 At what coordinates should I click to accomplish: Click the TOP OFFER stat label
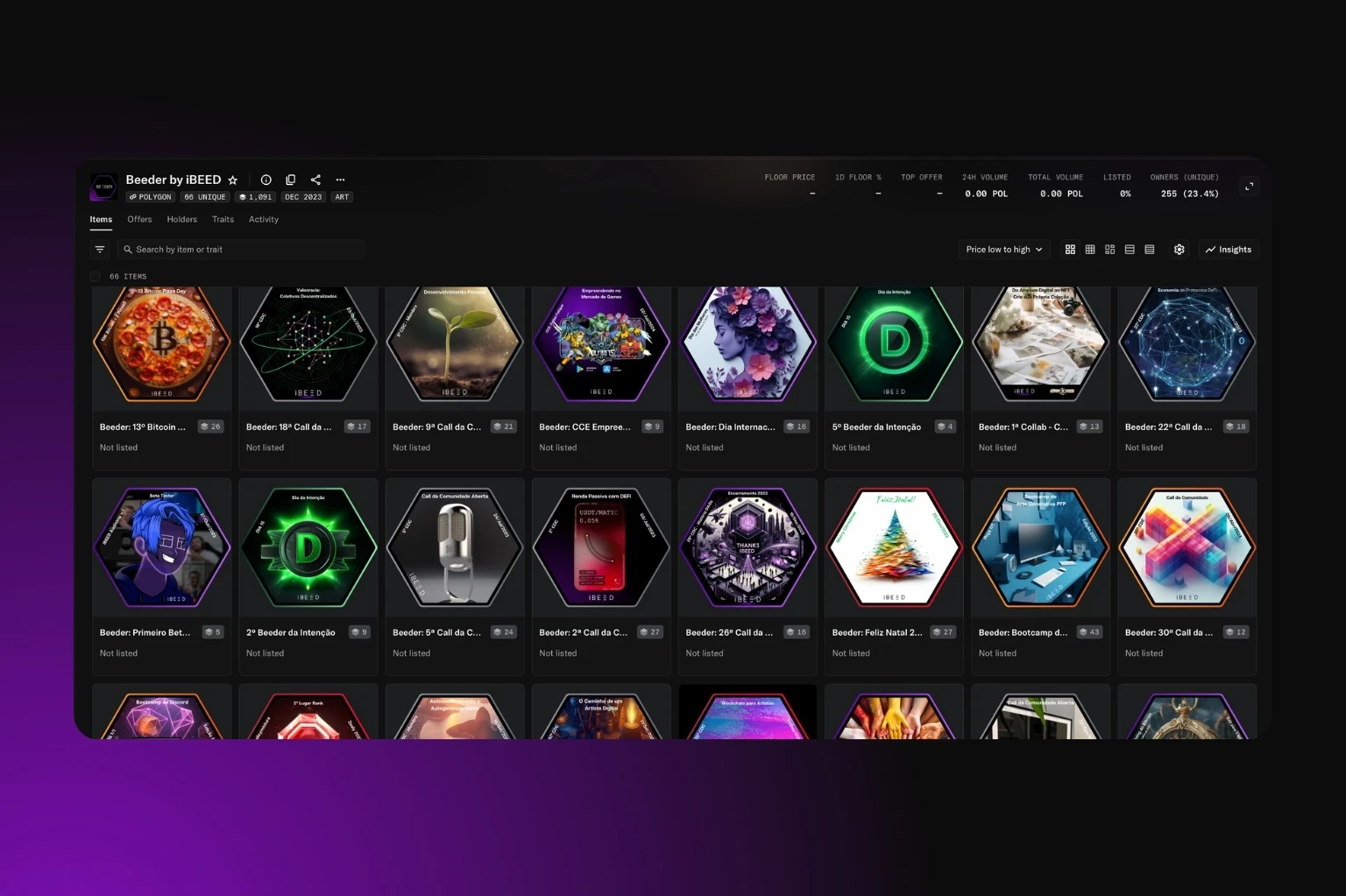pyautogui.click(x=922, y=177)
